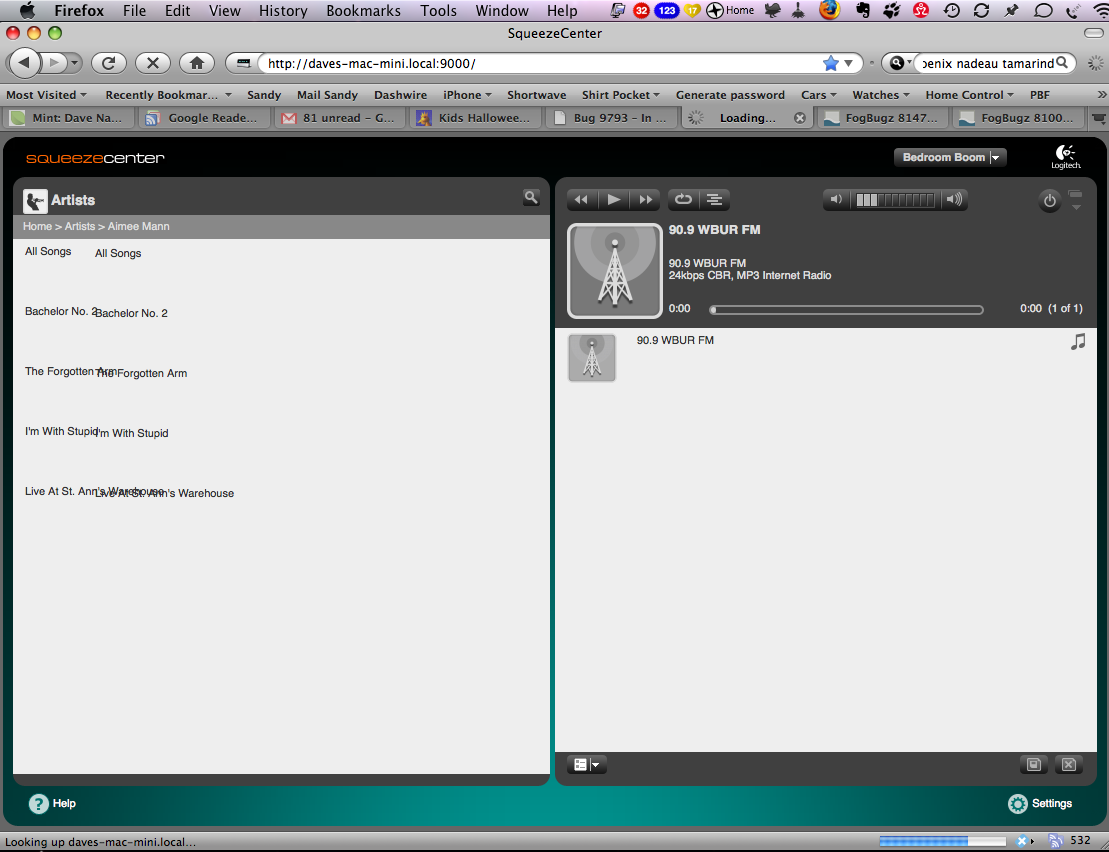Image resolution: width=1109 pixels, height=852 pixels.
Task: Click the search icon in Artists panel
Action: tap(531, 198)
